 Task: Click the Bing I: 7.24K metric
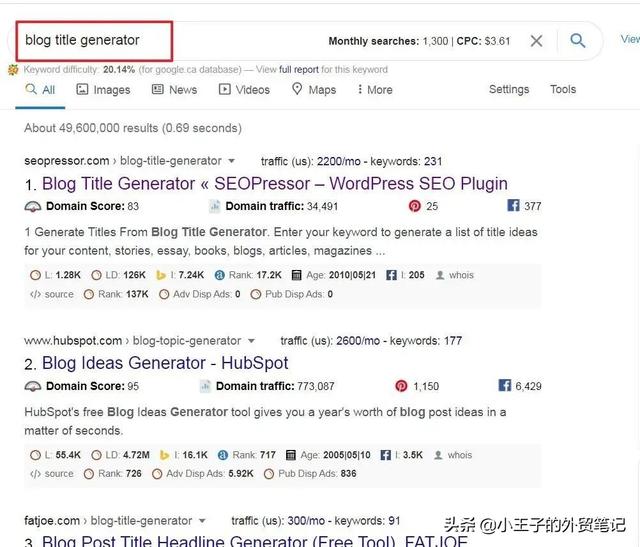click(180, 275)
